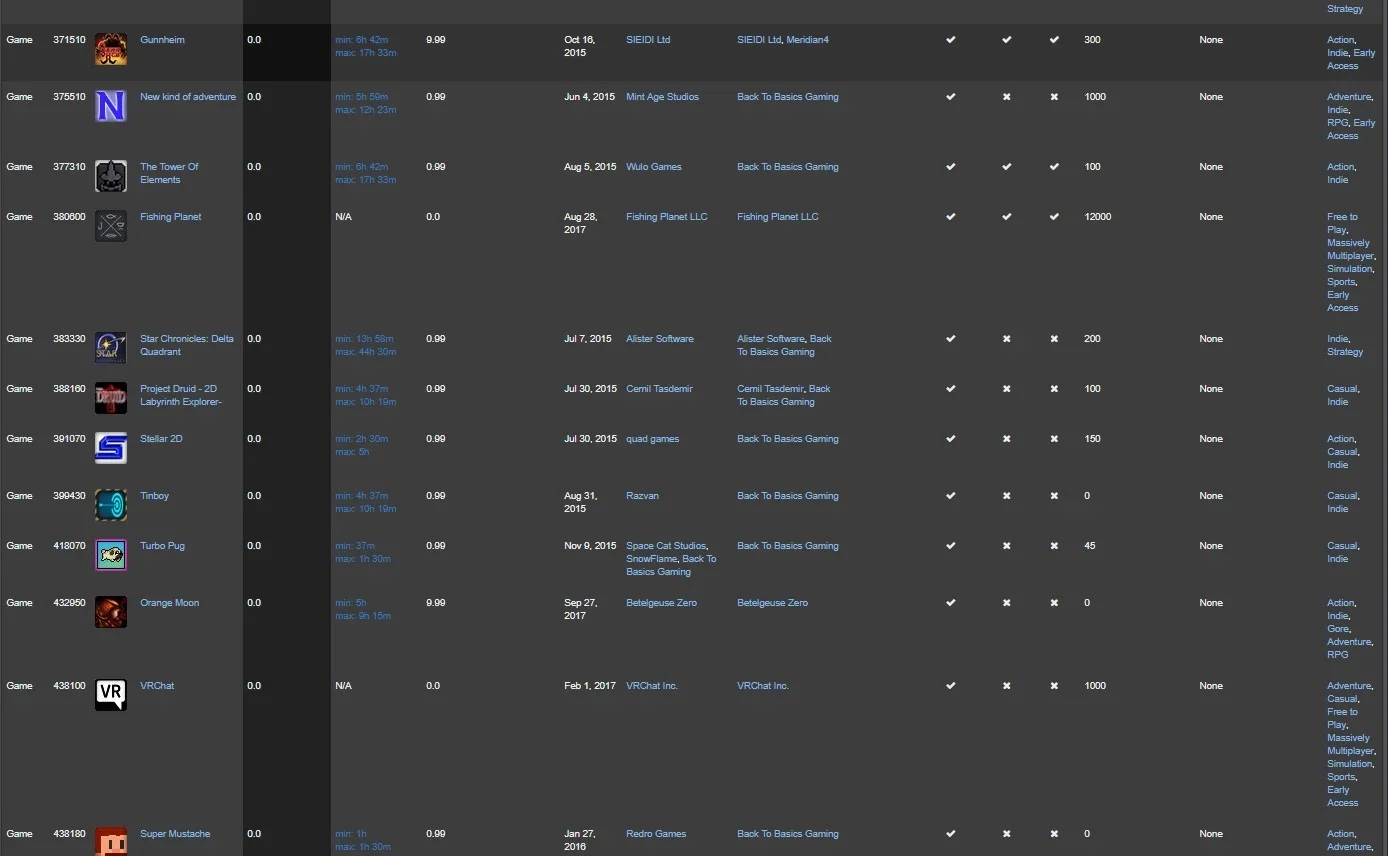Open the Turbo Pug title link
This screenshot has height=856, width=1388.
(162, 546)
